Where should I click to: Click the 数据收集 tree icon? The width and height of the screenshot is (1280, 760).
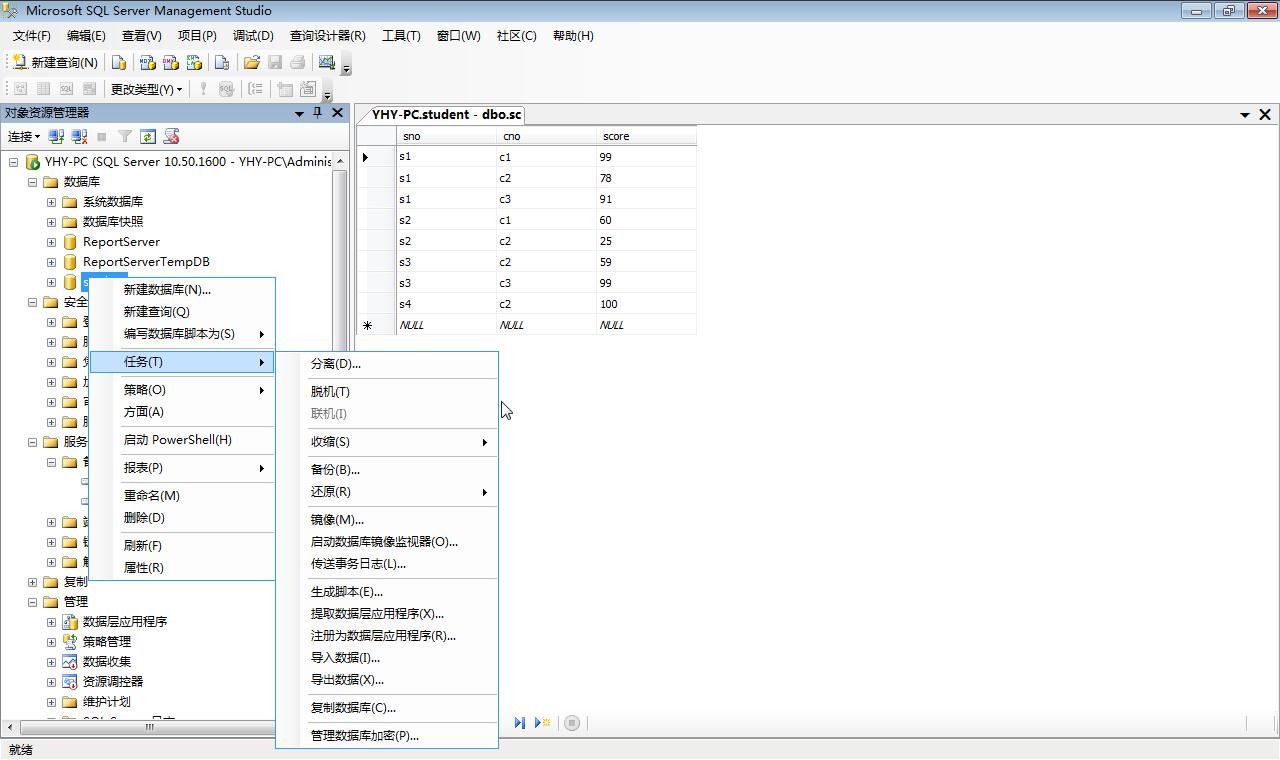[x=70, y=662]
